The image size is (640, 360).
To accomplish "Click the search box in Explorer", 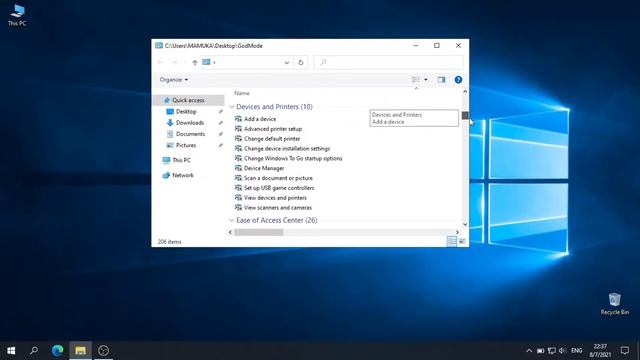I will pyautogui.click(x=389, y=62).
